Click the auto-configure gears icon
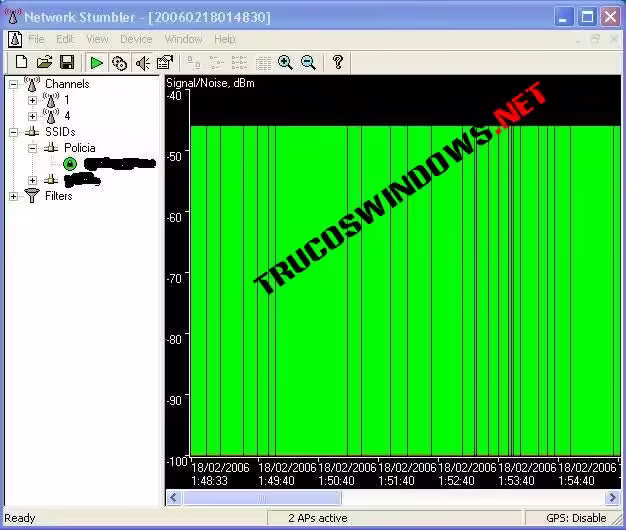 point(119,63)
